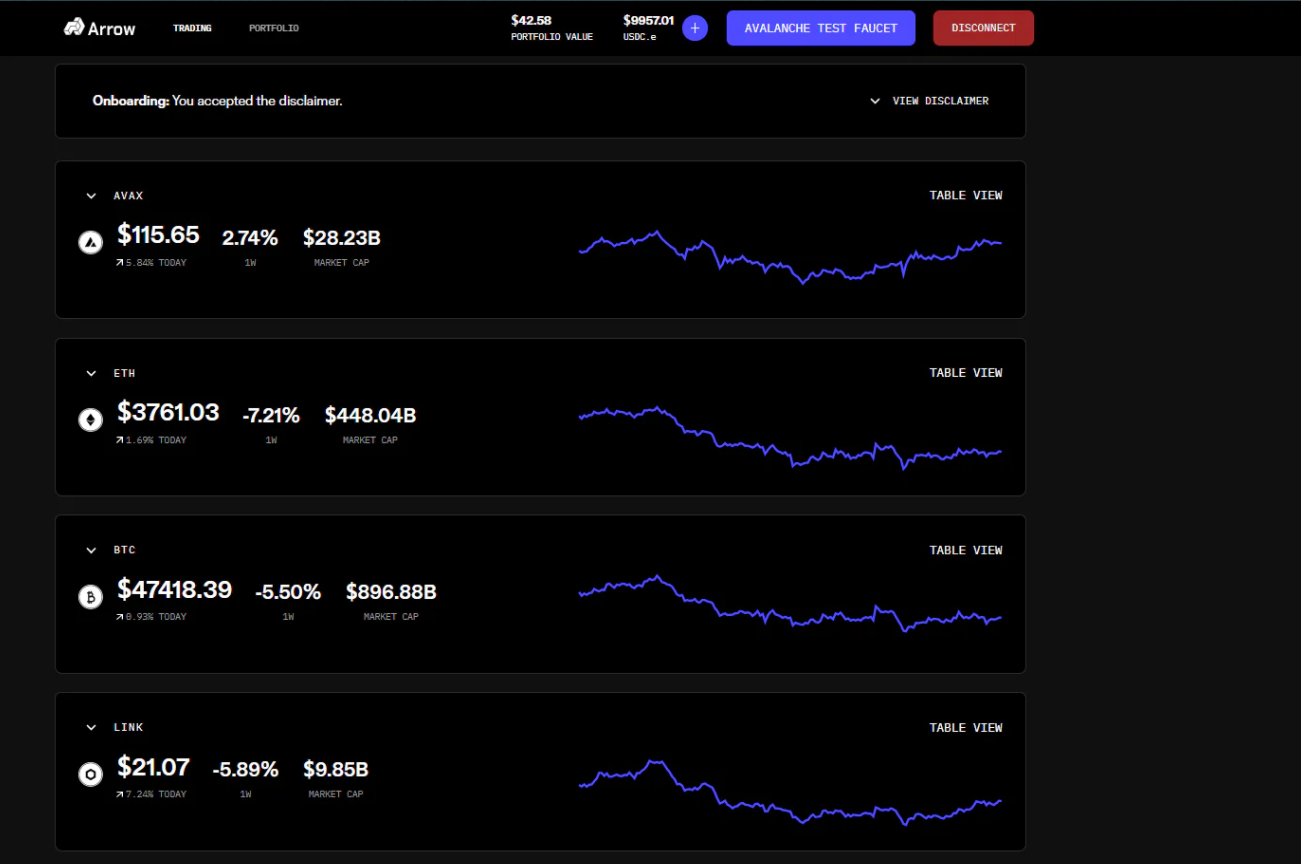The height and width of the screenshot is (864, 1301).
Task: Click the LINK coin icon
Action: click(91, 774)
